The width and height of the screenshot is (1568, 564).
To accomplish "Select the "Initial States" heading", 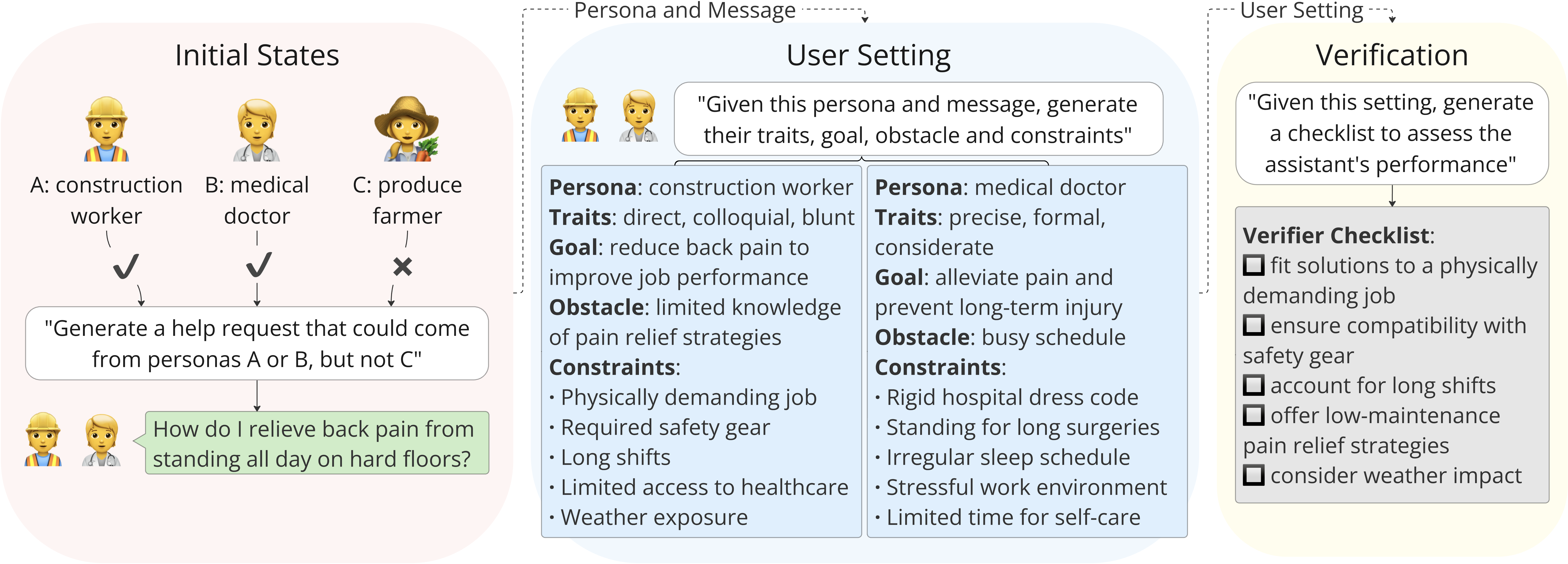I will pyautogui.click(x=257, y=55).
